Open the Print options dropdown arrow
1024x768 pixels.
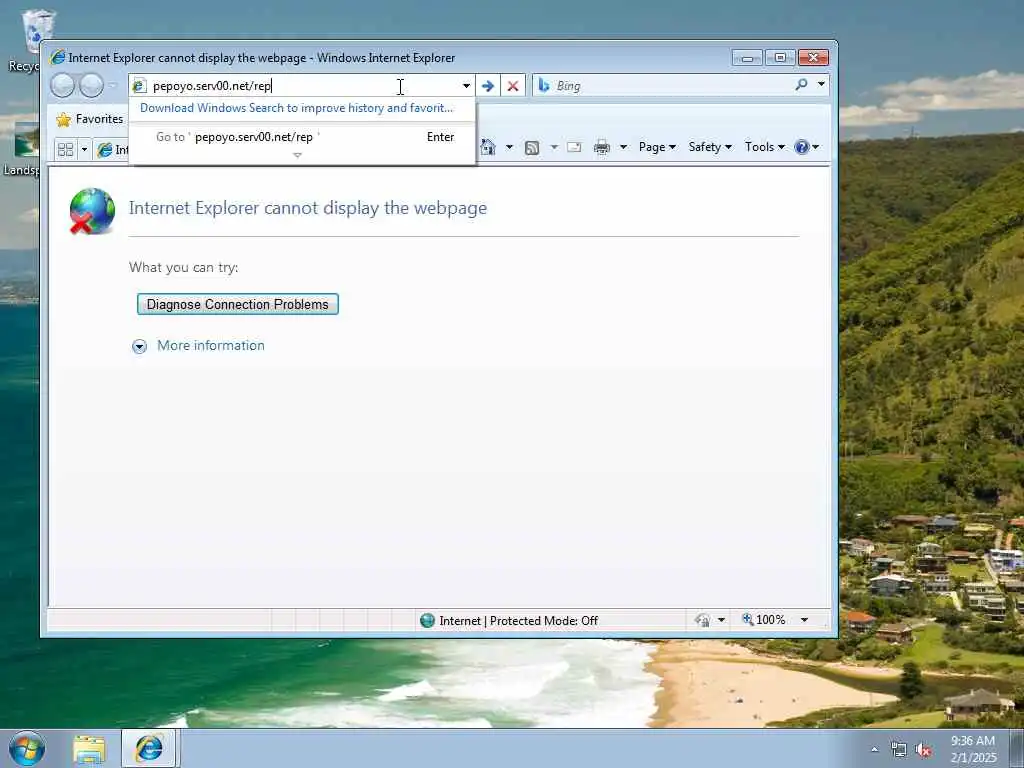pyautogui.click(x=623, y=147)
